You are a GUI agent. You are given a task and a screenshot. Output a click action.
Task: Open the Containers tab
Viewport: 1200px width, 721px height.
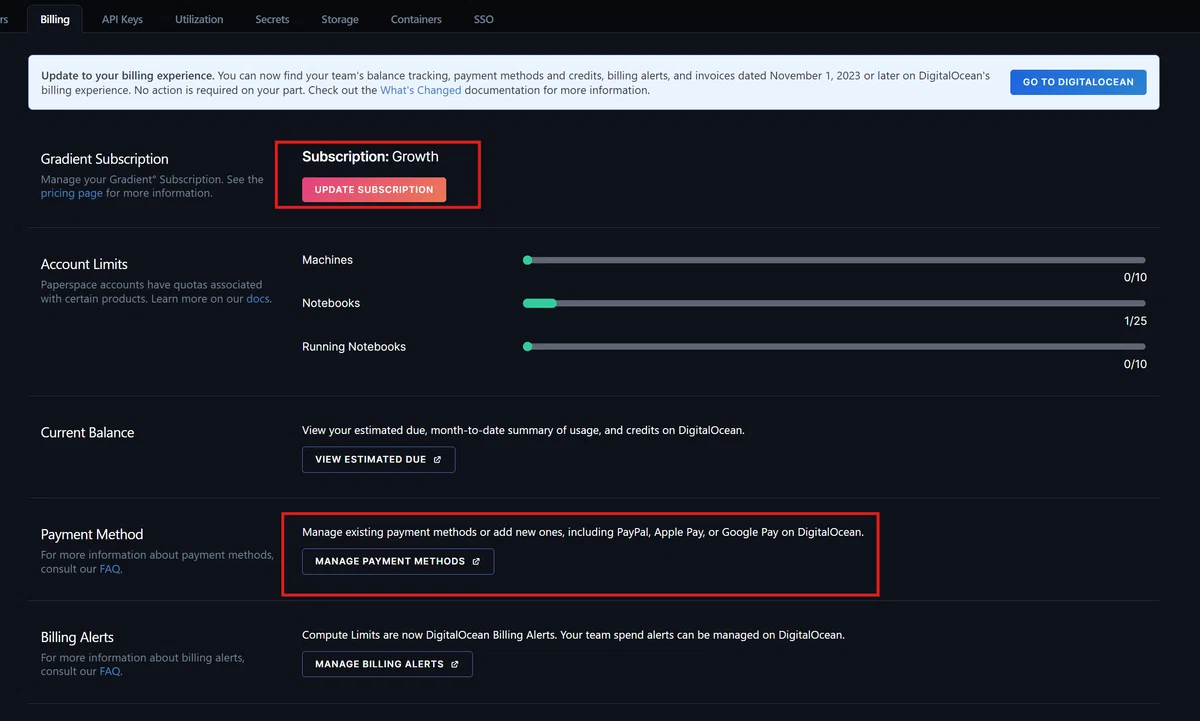coord(416,19)
